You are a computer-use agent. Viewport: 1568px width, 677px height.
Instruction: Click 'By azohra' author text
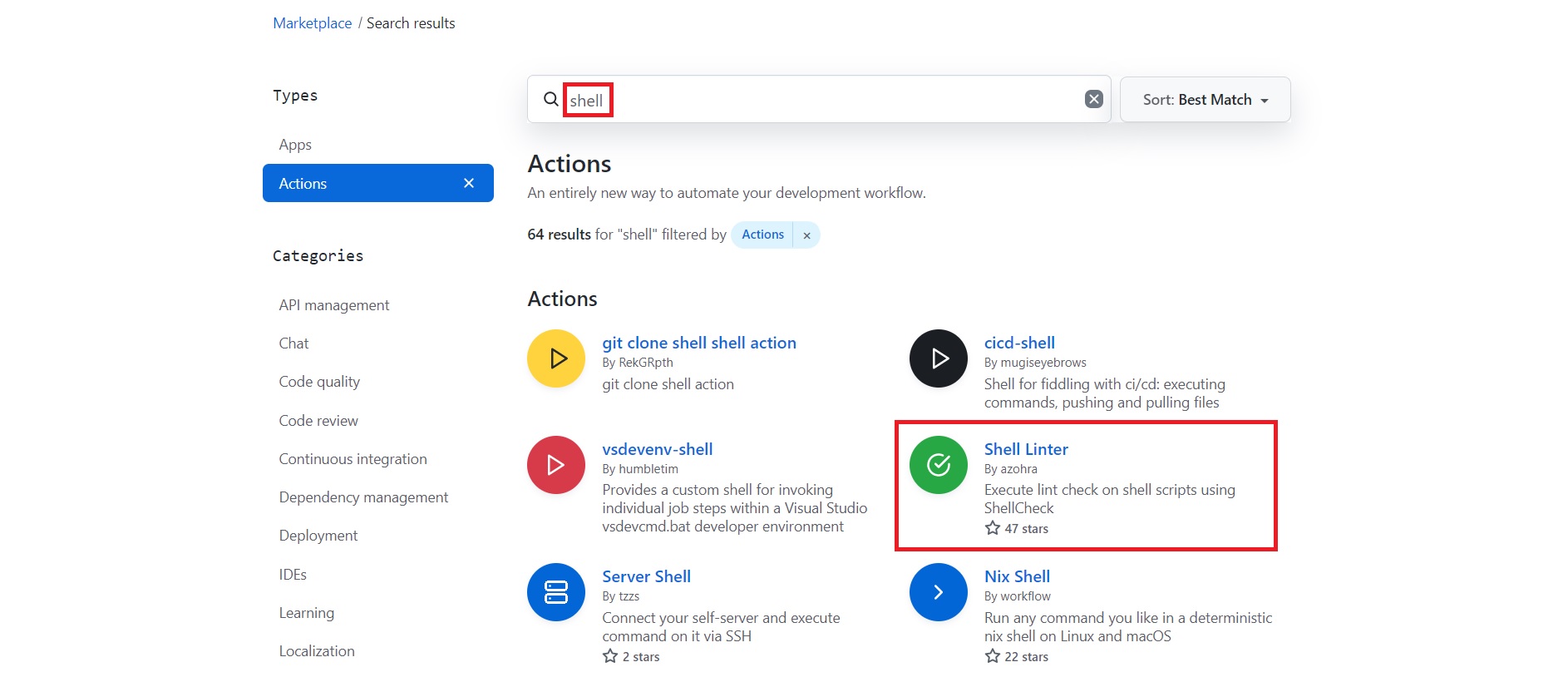pos(1011,469)
